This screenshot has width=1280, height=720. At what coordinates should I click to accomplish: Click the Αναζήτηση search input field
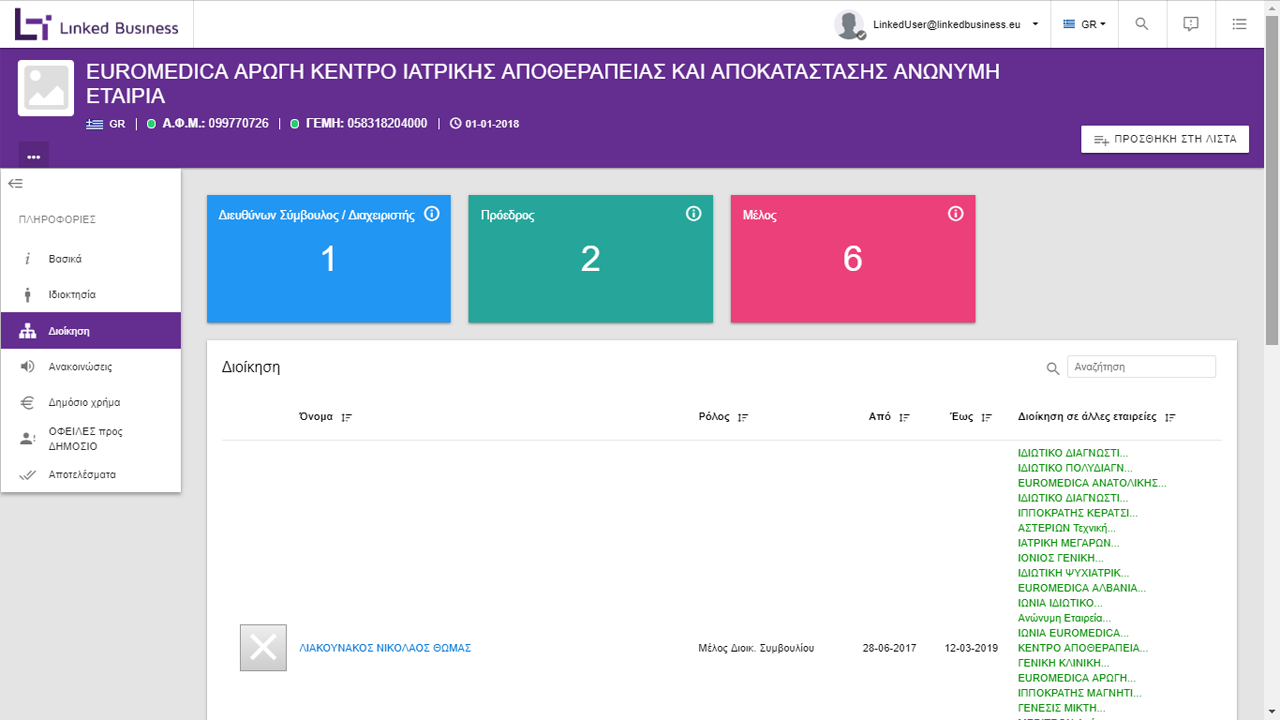[1141, 367]
